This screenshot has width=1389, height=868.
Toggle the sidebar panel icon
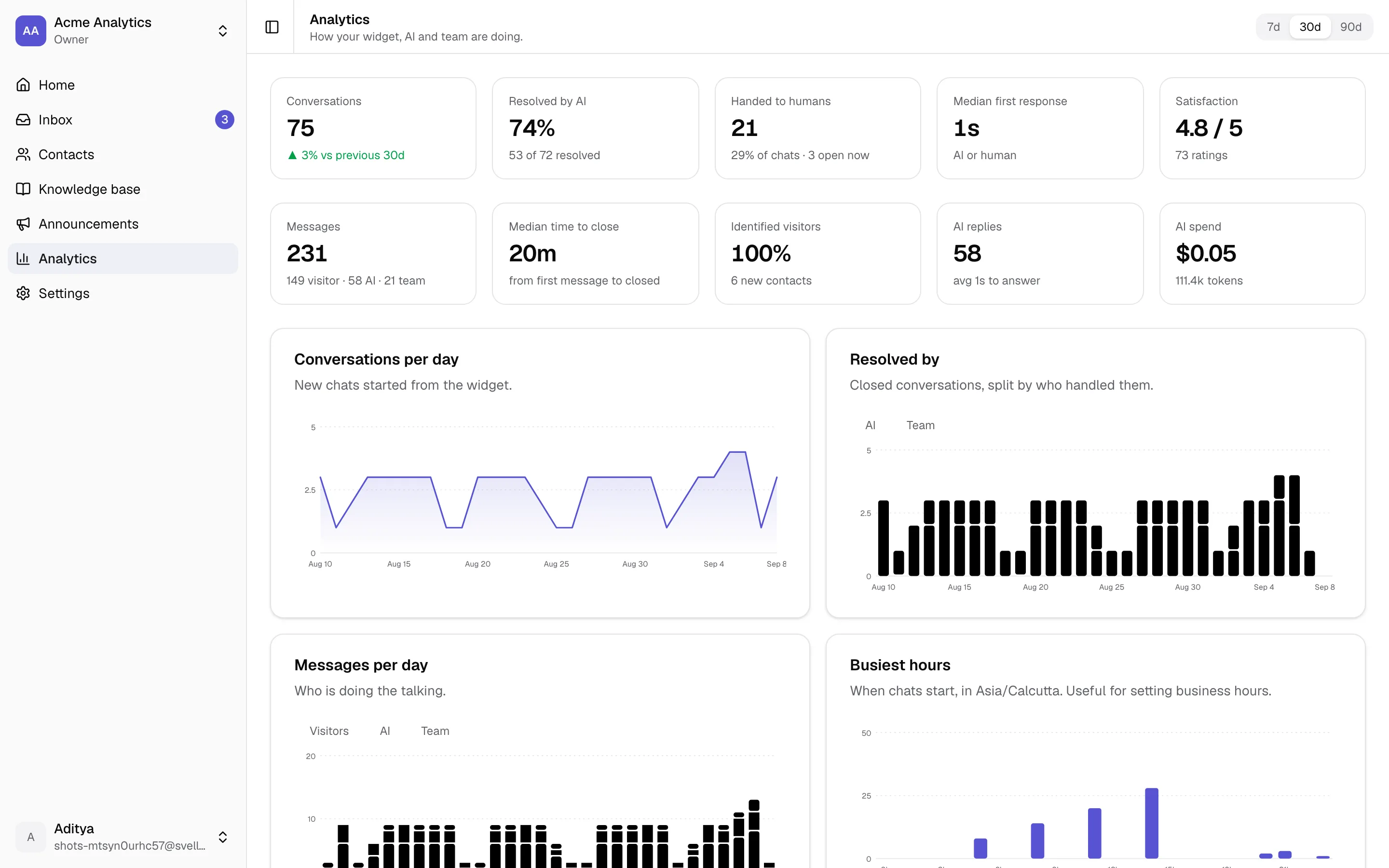coord(272,27)
